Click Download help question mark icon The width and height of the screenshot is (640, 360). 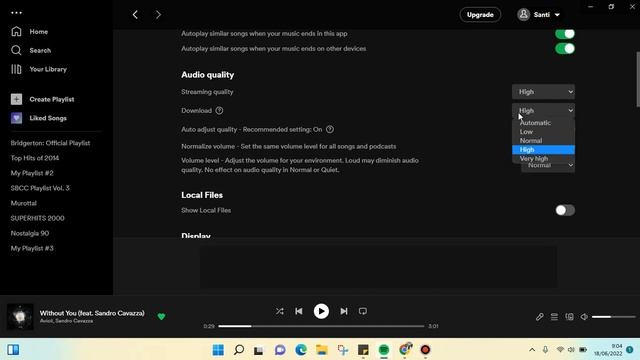pyautogui.click(x=219, y=111)
